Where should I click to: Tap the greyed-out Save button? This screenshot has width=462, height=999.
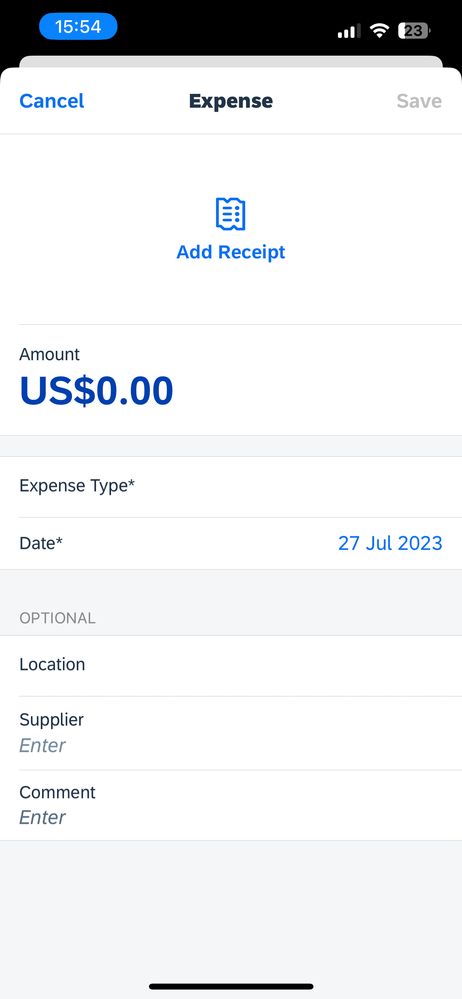tap(419, 101)
